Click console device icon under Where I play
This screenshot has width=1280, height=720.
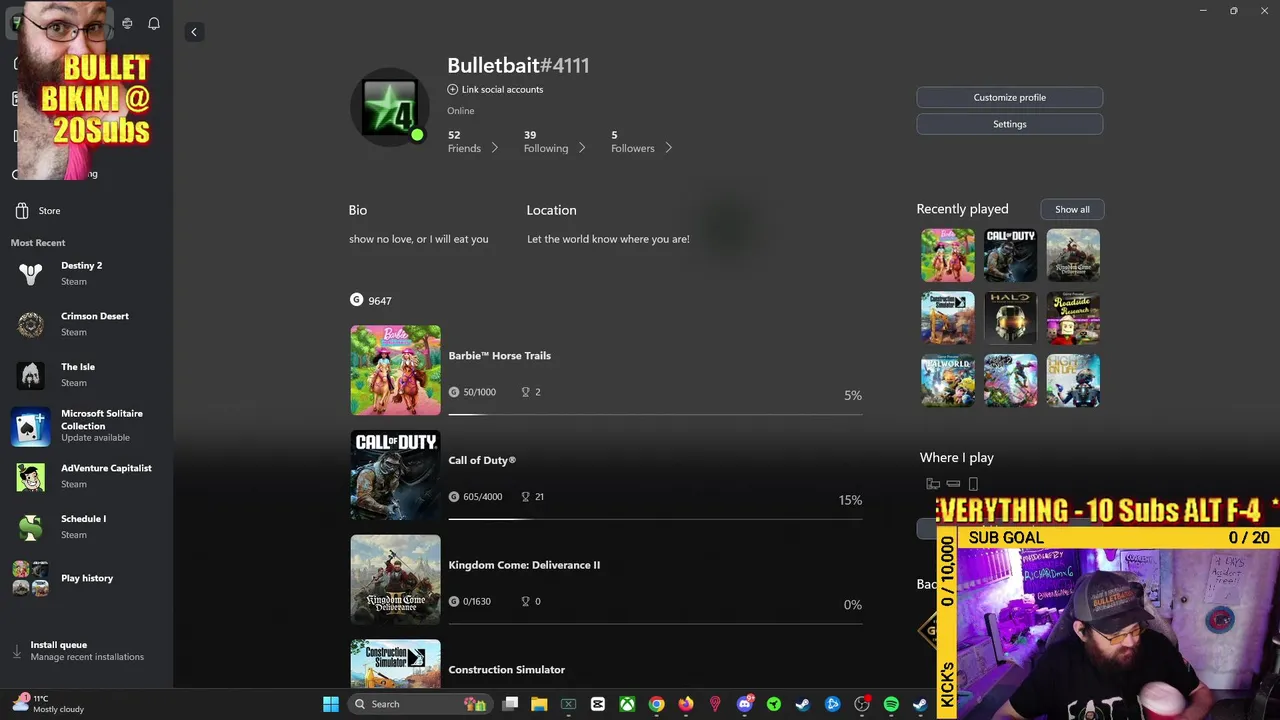tap(953, 484)
